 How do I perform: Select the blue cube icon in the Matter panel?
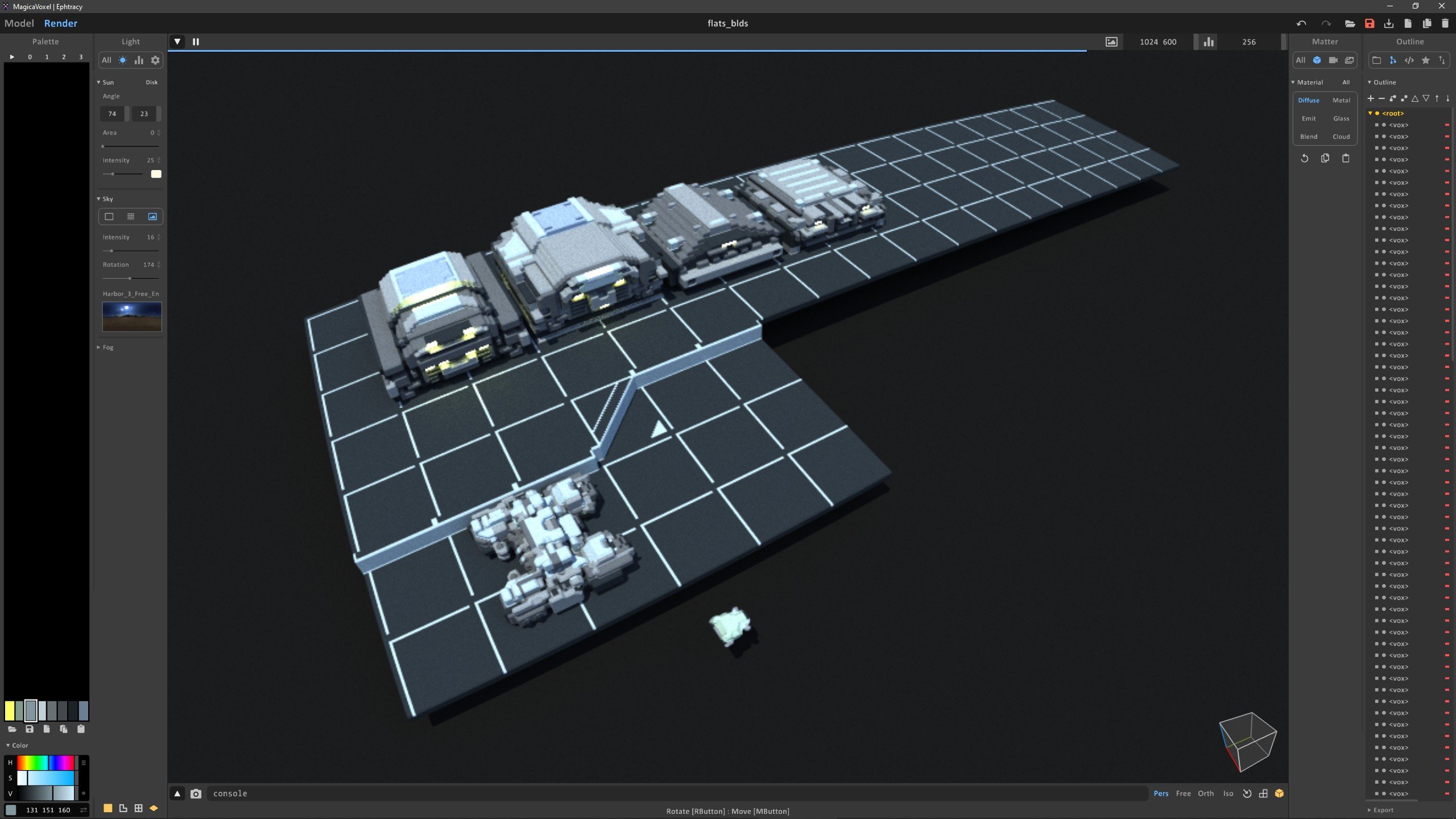click(x=1317, y=60)
